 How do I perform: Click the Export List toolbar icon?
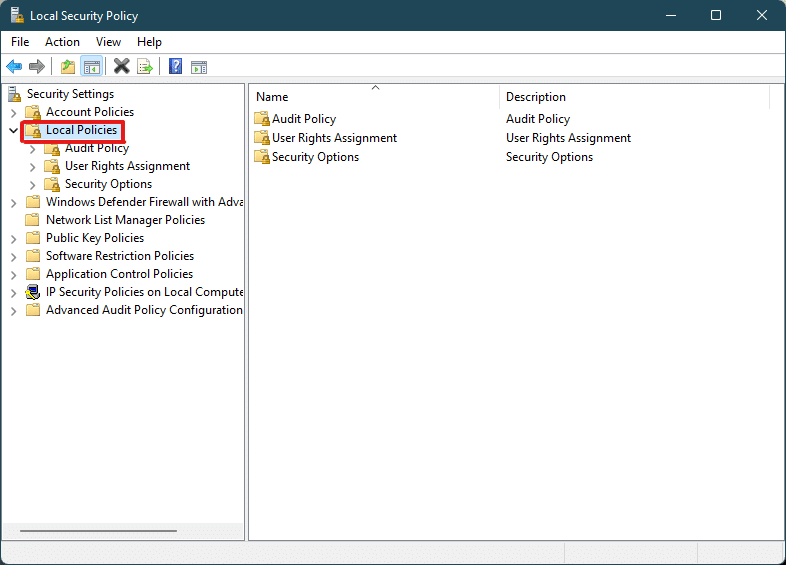point(145,66)
